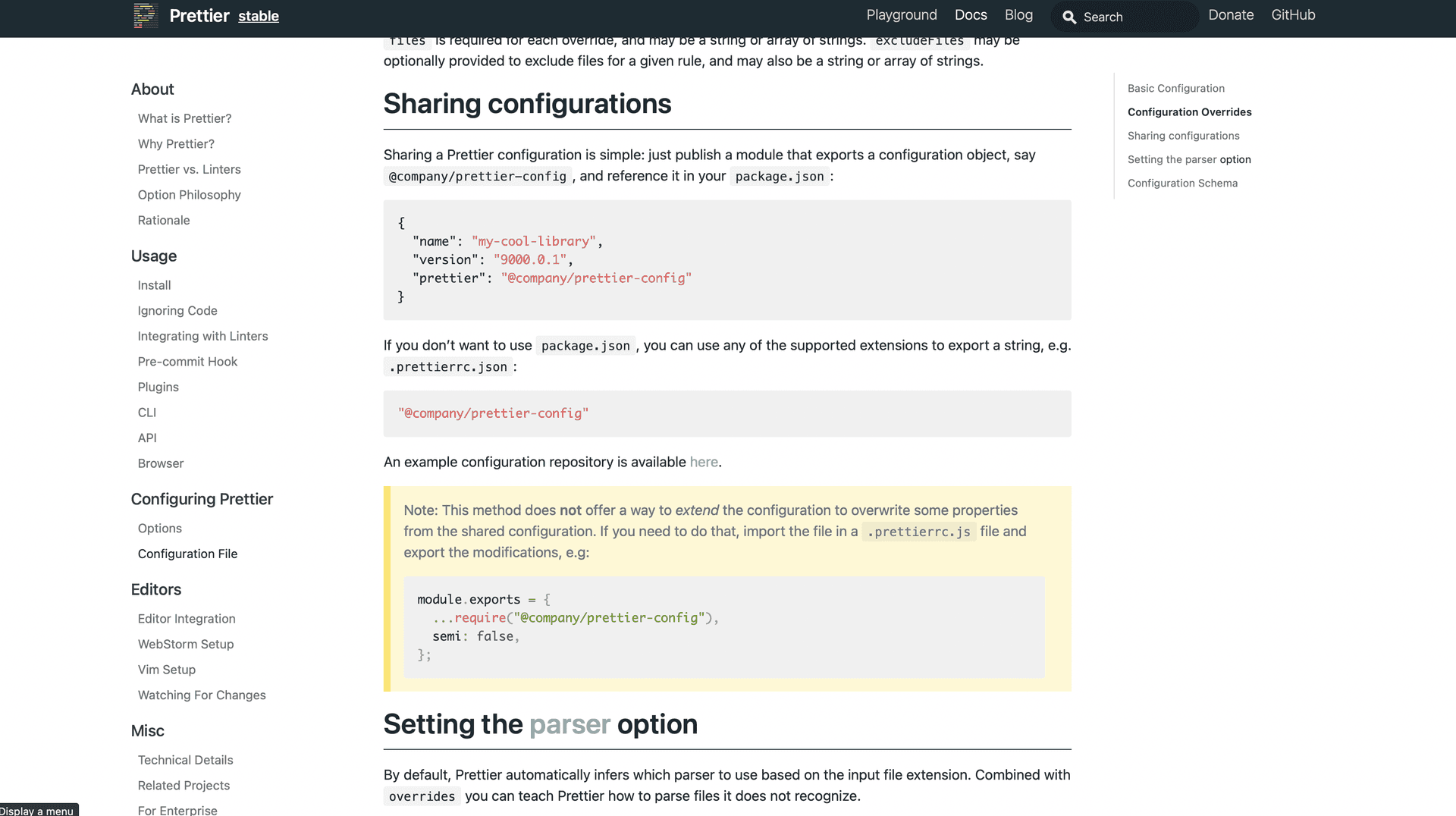Open Vim Setup page
Viewport: 1456px width, 816px height.
tap(166, 670)
